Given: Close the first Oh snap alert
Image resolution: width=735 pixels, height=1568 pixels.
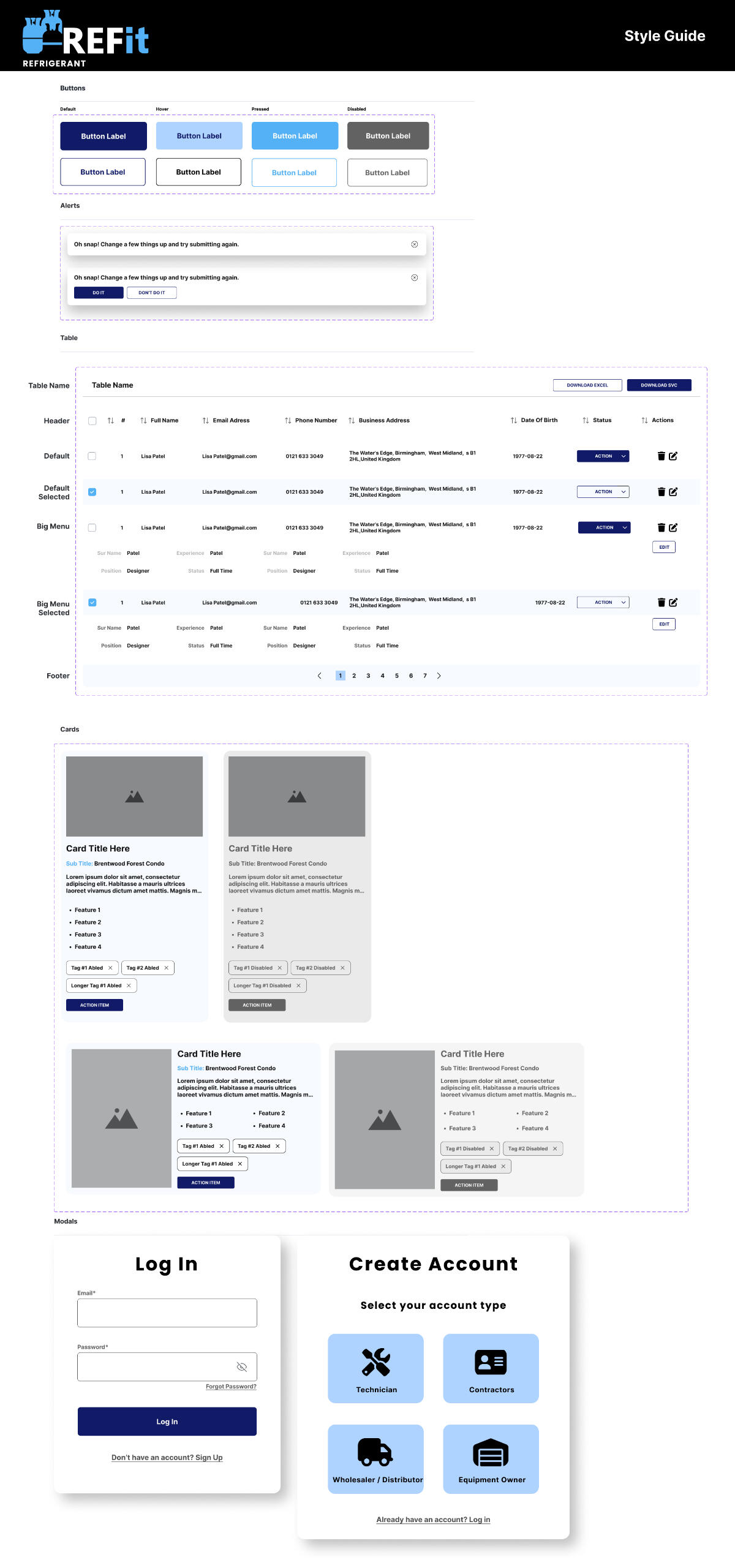Looking at the screenshot, I should [415, 244].
